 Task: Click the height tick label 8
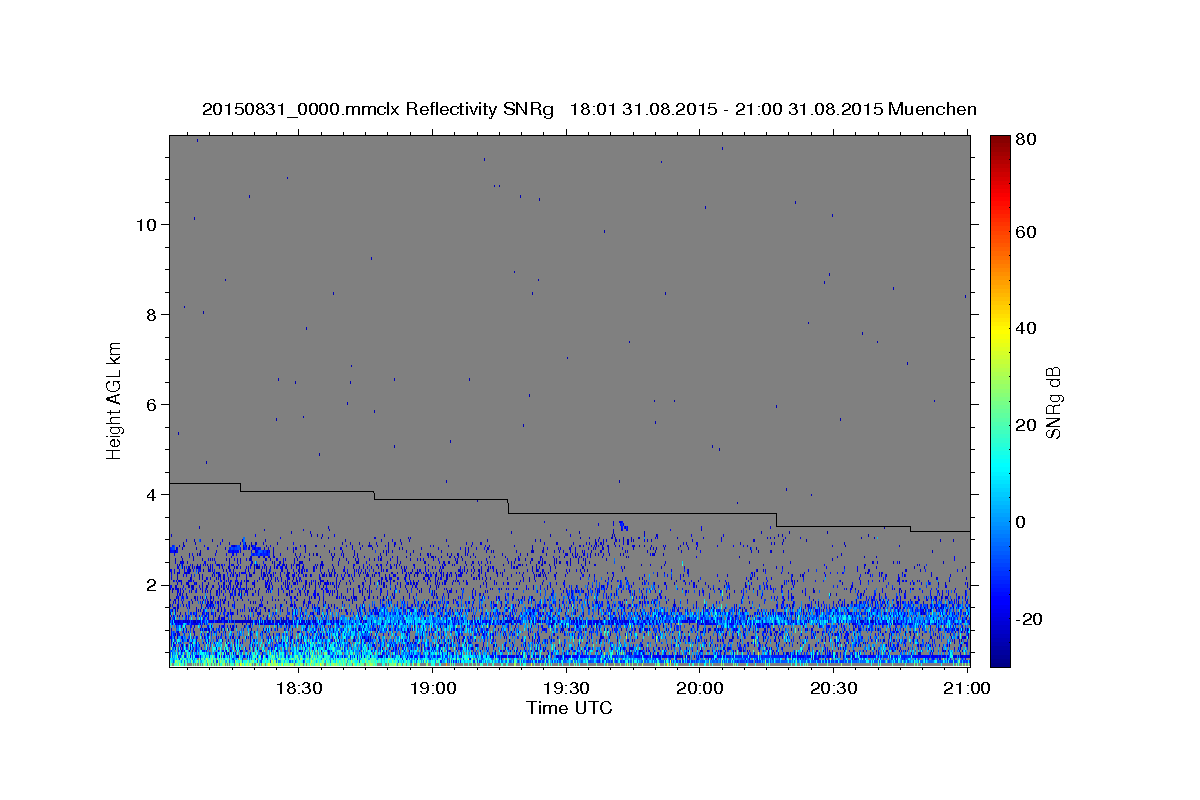(151, 314)
